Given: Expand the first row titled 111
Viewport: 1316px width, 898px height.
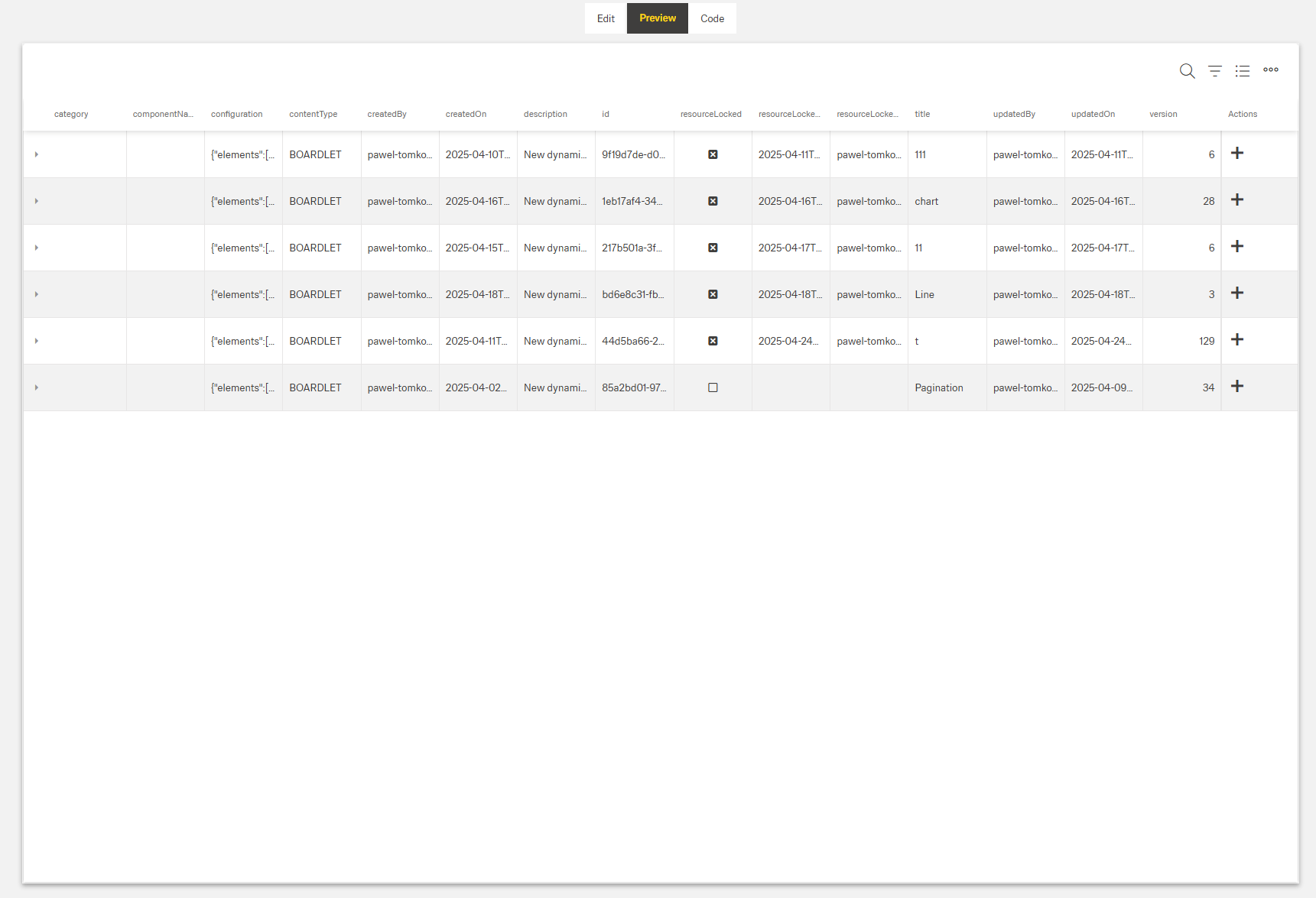Looking at the screenshot, I should (x=36, y=154).
